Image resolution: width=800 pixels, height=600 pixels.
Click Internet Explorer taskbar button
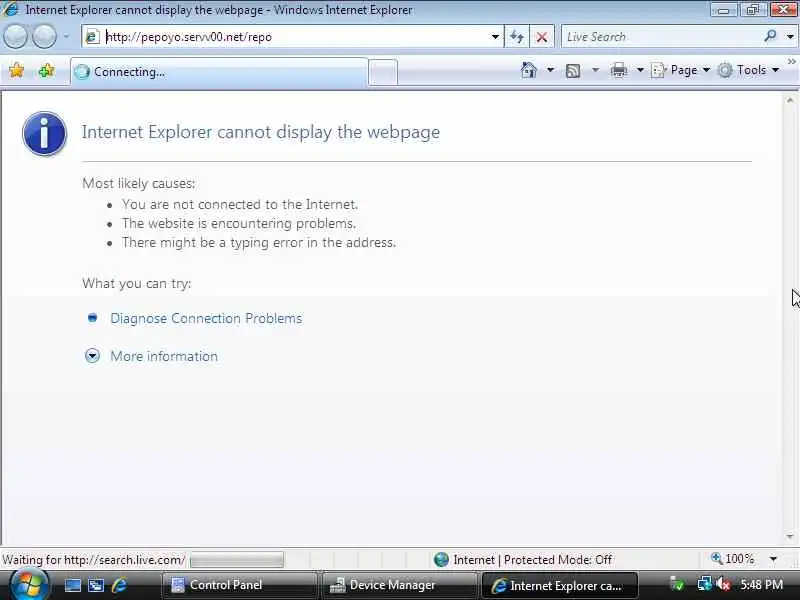560,586
